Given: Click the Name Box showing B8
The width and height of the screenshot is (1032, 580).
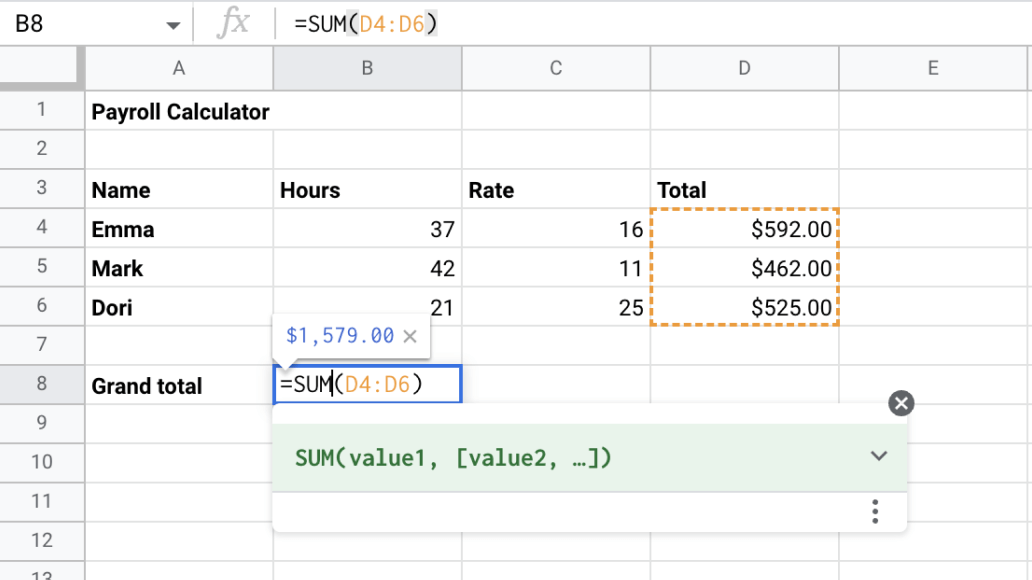Looking at the screenshot, I should click(80, 25).
